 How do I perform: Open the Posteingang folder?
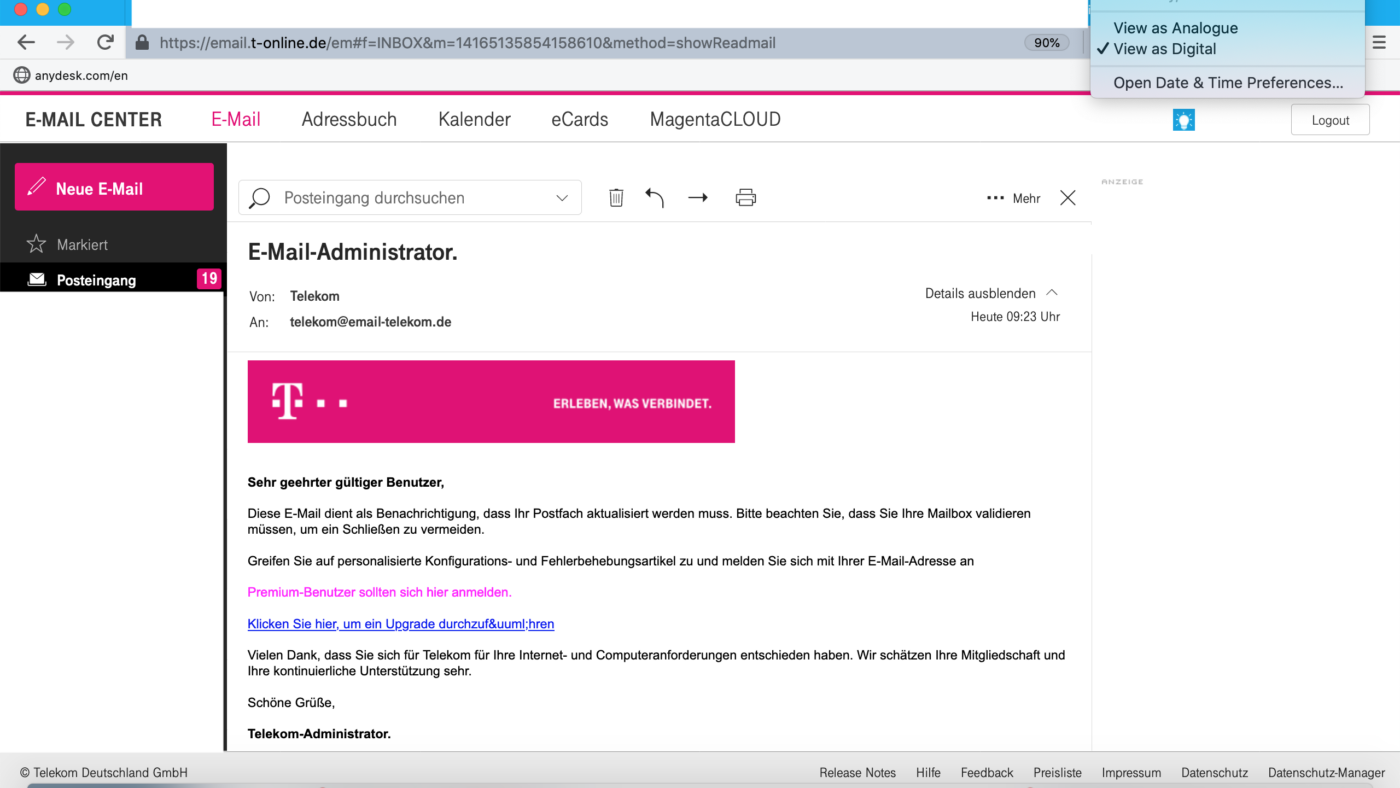click(x=96, y=280)
